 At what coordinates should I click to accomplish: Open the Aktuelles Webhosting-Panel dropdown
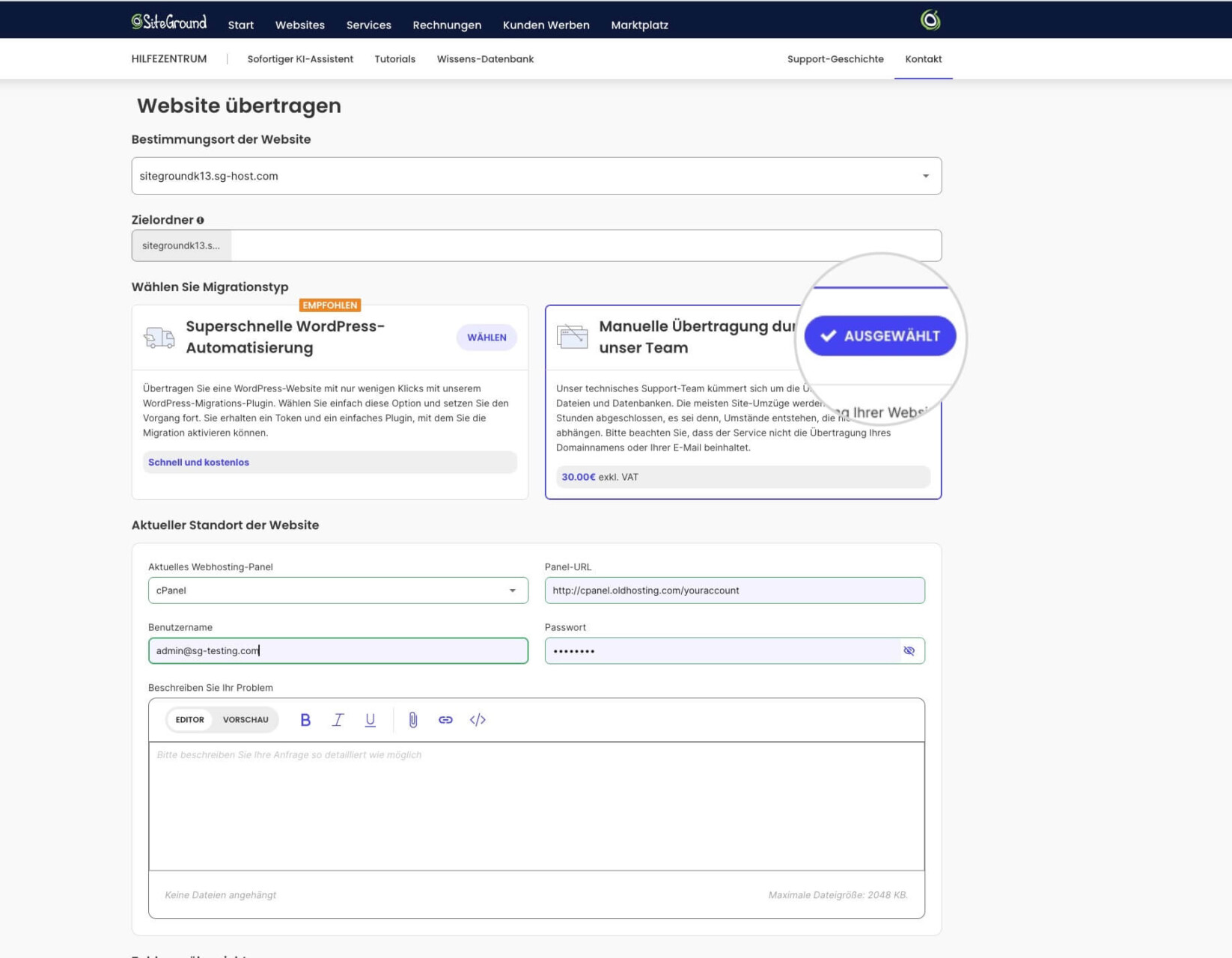(338, 591)
